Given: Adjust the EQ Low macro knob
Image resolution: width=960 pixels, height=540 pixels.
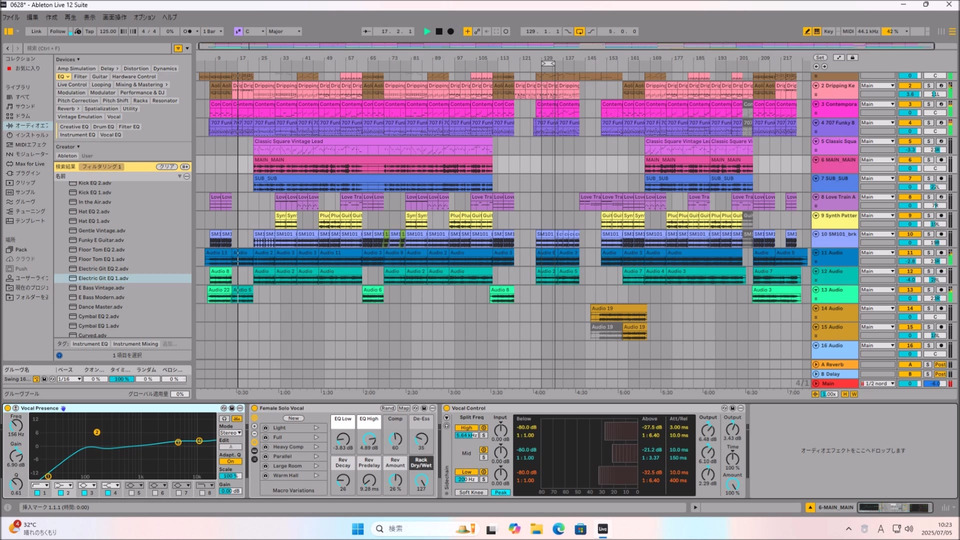Looking at the screenshot, I should [343, 438].
